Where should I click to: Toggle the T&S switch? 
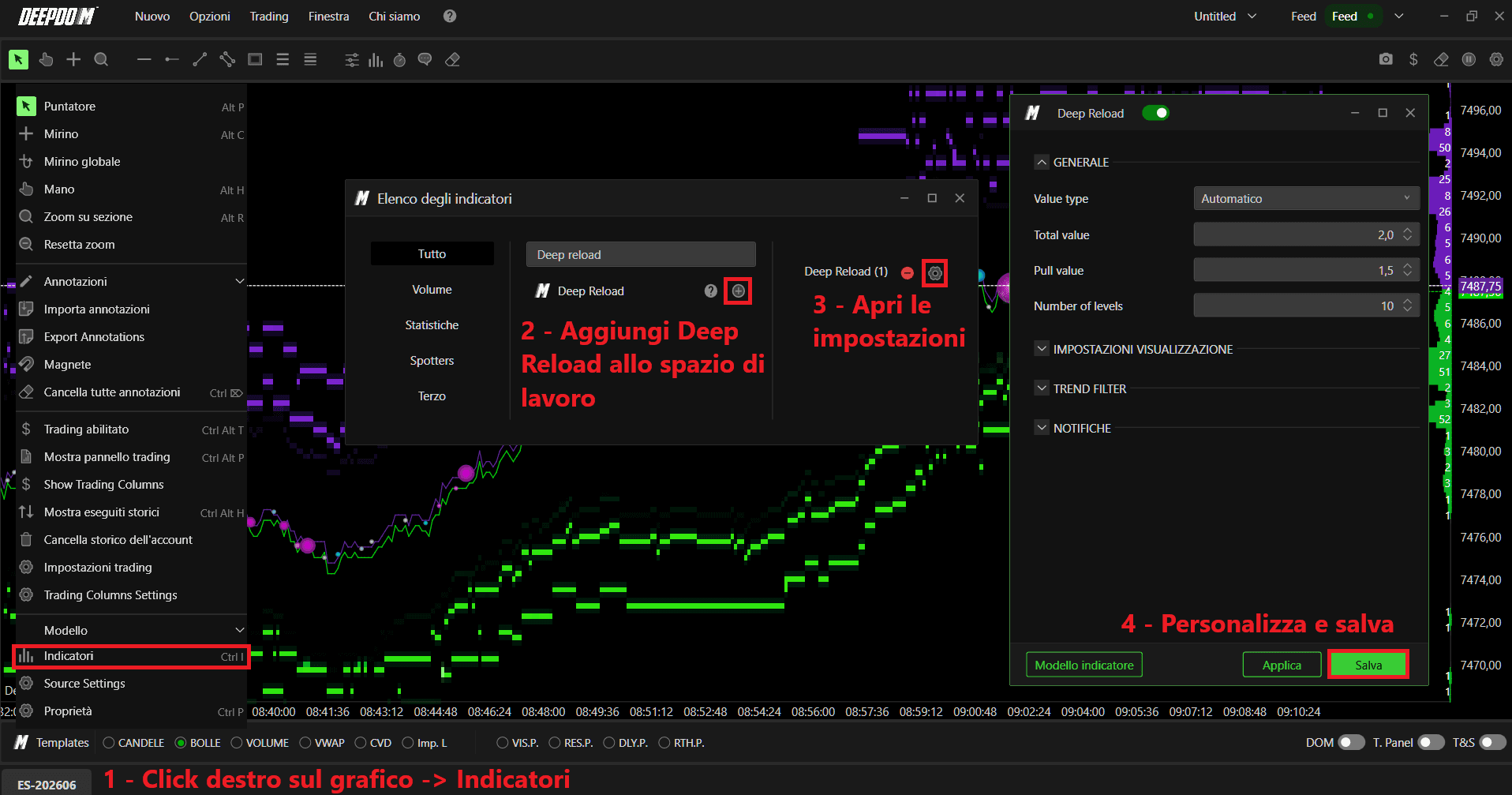tap(1492, 742)
